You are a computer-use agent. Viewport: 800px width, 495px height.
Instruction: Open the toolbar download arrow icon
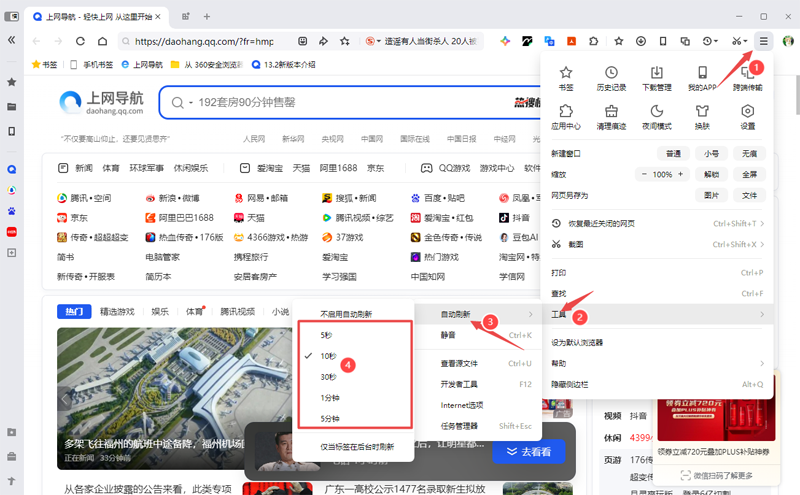pyautogui.click(x=641, y=41)
